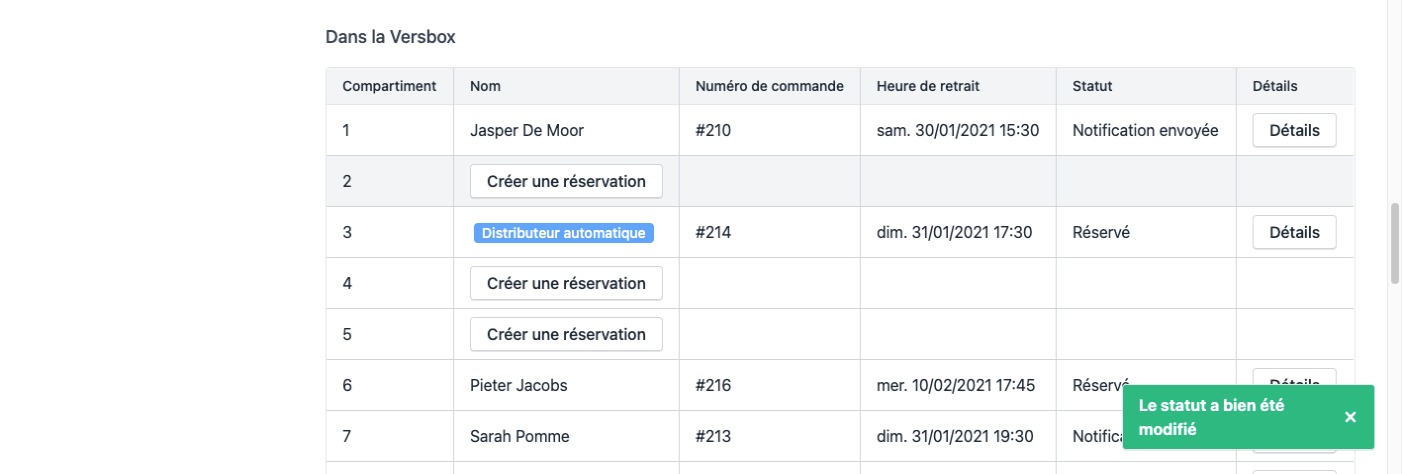The image size is (1402, 474).
Task: Create a reservation for compartment 5
Action: click(566, 334)
